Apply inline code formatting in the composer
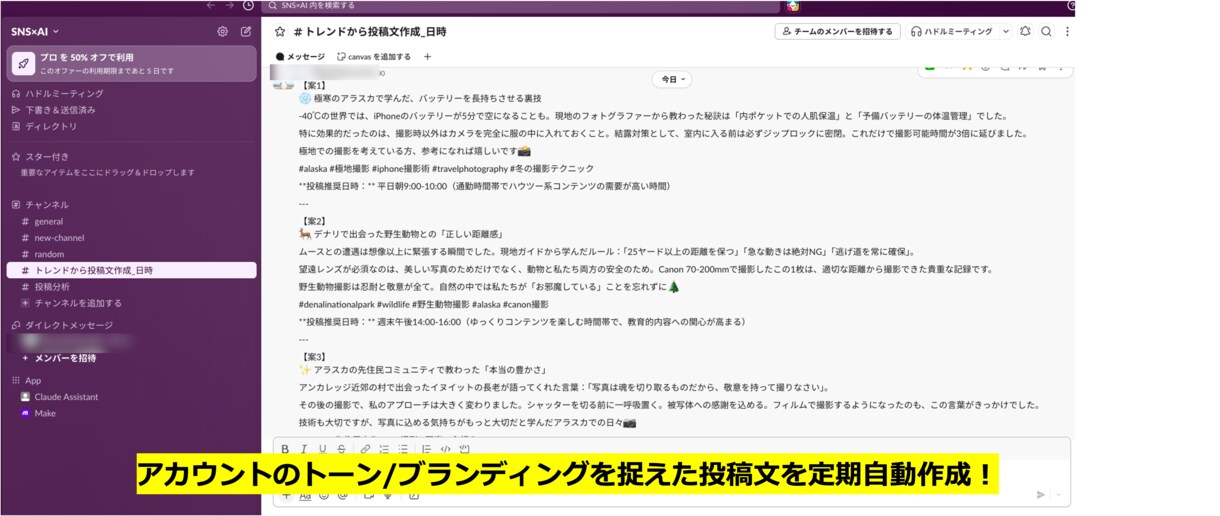1220x516 pixels. (446, 449)
